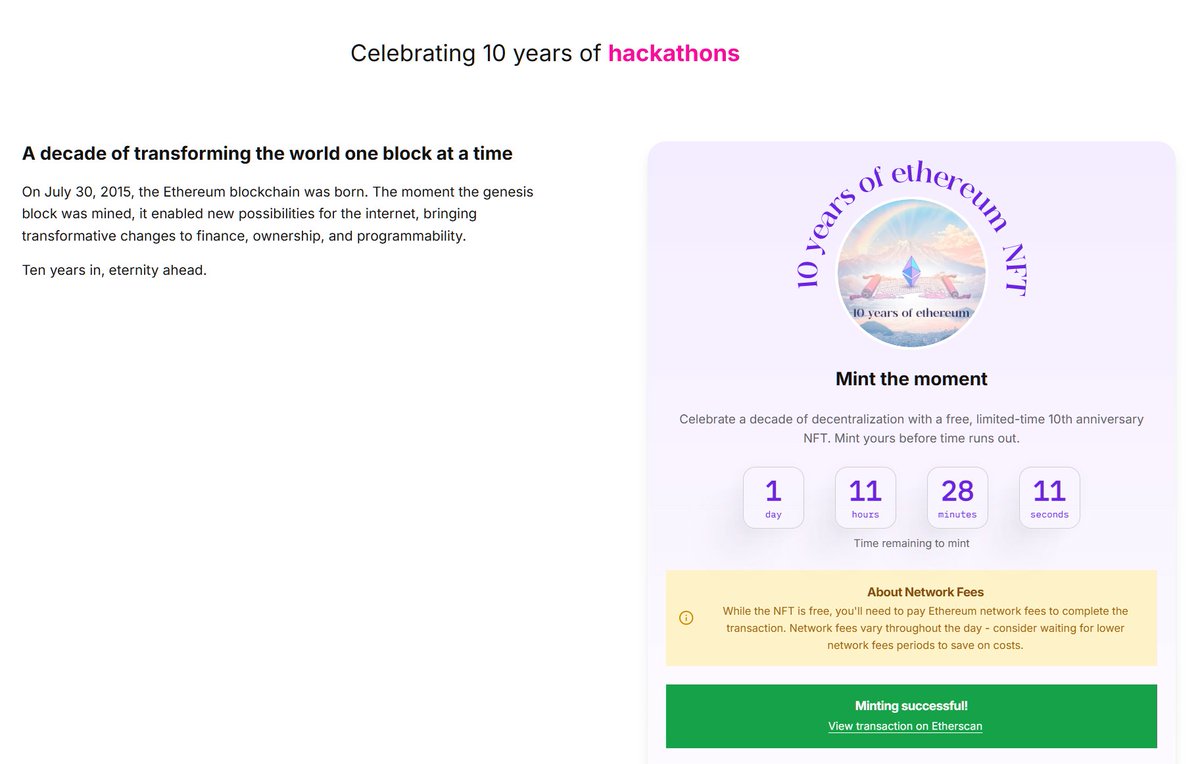
Task: Click the Ethereum diamond logo in the NFT artwork
Action: 911,270
